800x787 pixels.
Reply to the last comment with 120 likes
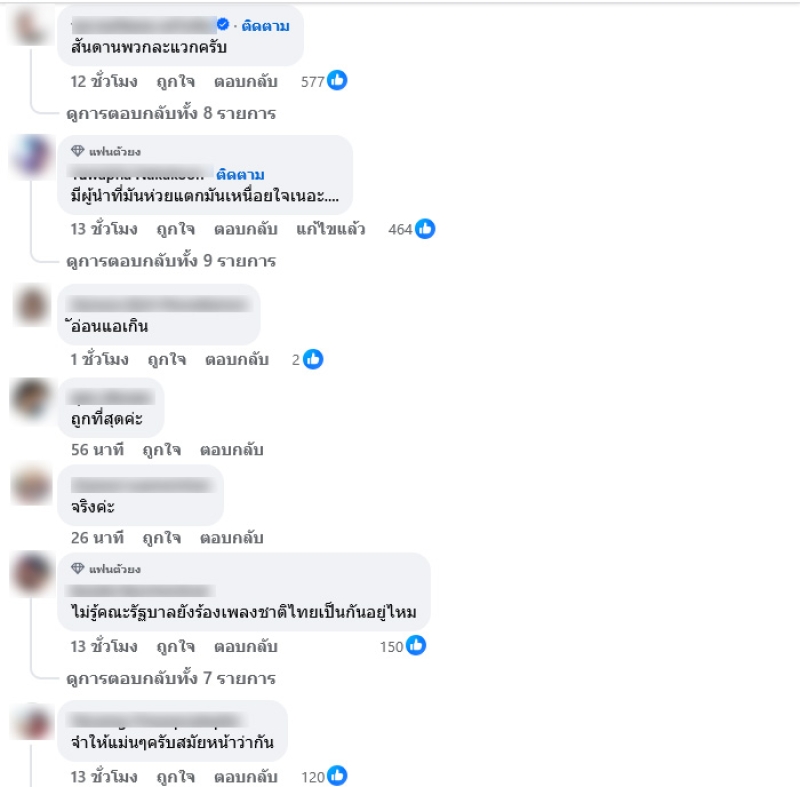coord(245,777)
